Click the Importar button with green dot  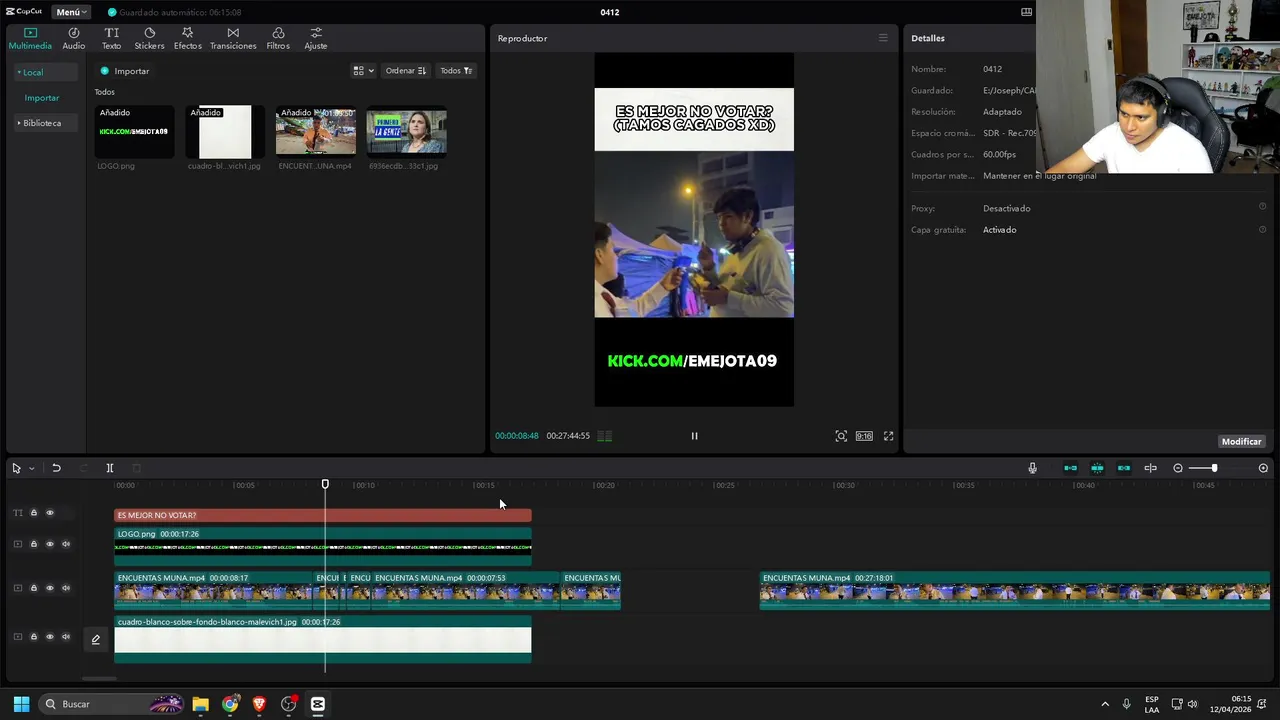[125, 71]
